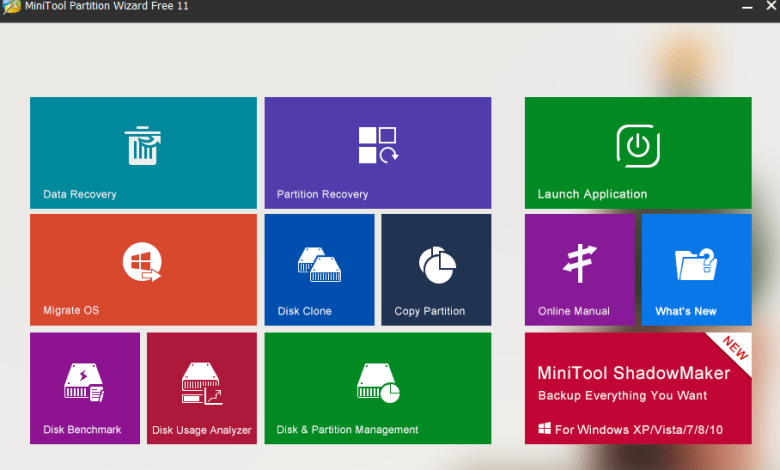
Task: Start the Migrate OS tile
Action: 143,270
